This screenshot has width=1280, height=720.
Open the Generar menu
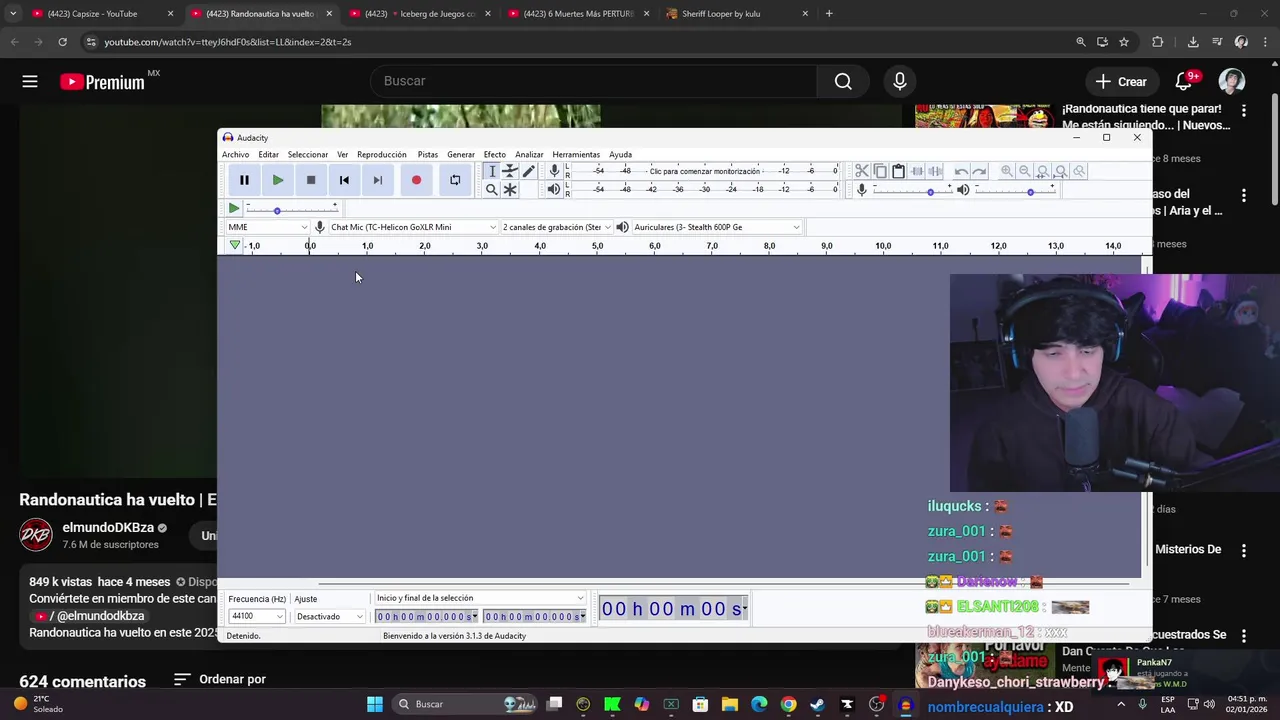click(461, 155)
